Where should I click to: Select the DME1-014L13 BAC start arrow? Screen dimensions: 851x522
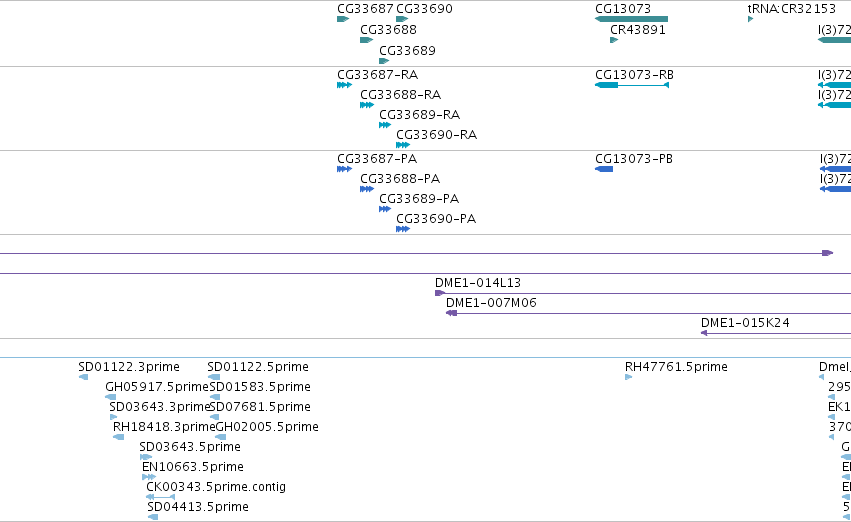click(x=440, y=294)
